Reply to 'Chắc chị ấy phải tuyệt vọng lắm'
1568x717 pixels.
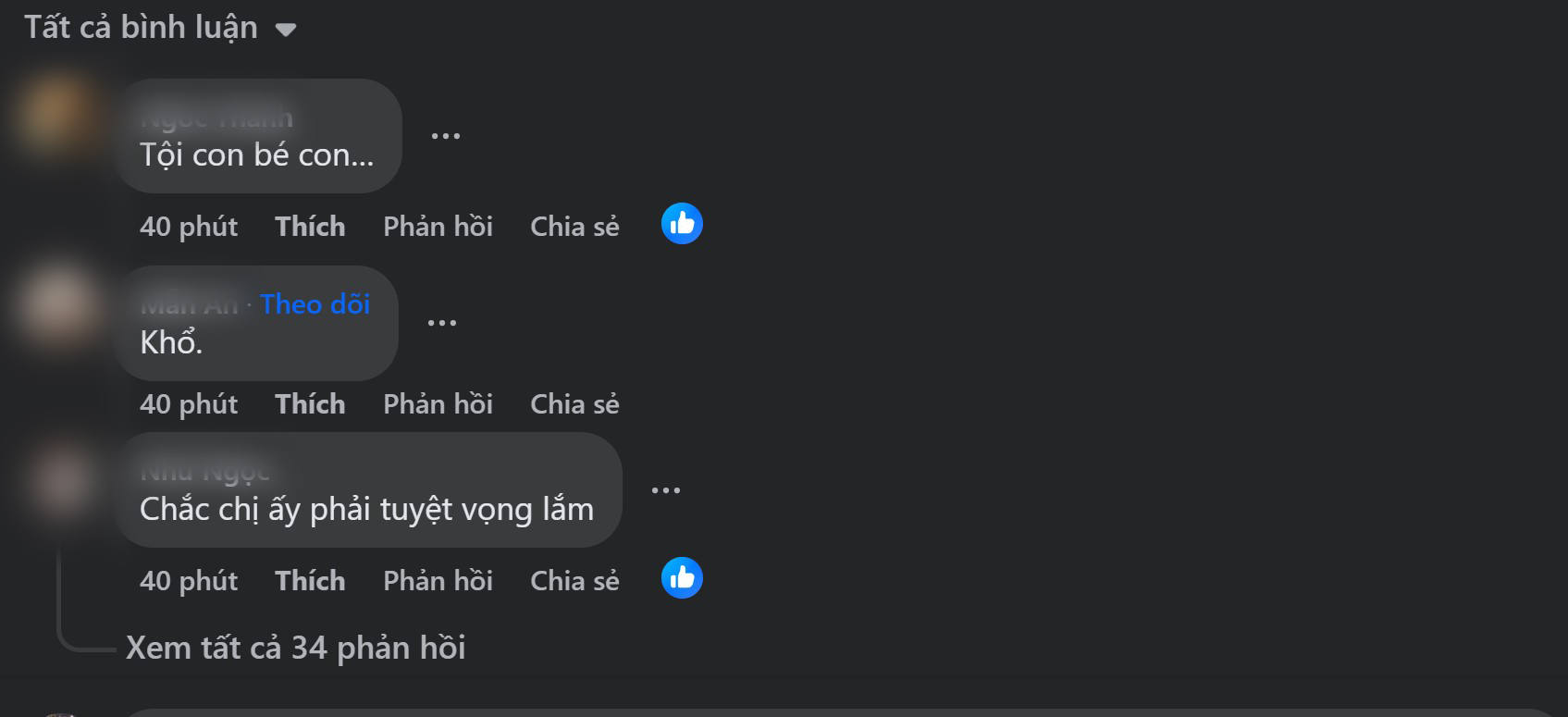pos(438,581)
